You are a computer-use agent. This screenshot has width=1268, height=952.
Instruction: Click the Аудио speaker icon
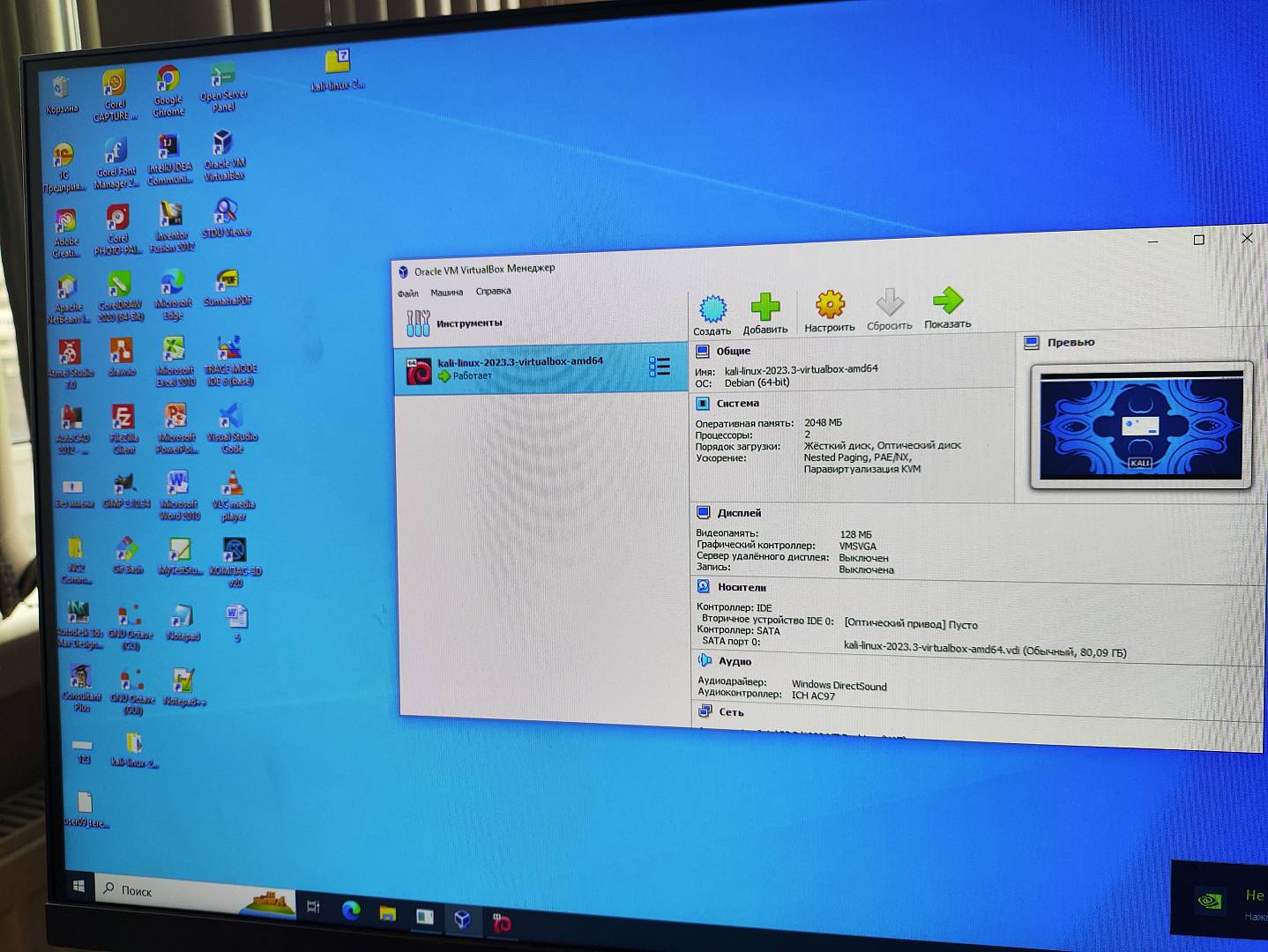point(705,660)
